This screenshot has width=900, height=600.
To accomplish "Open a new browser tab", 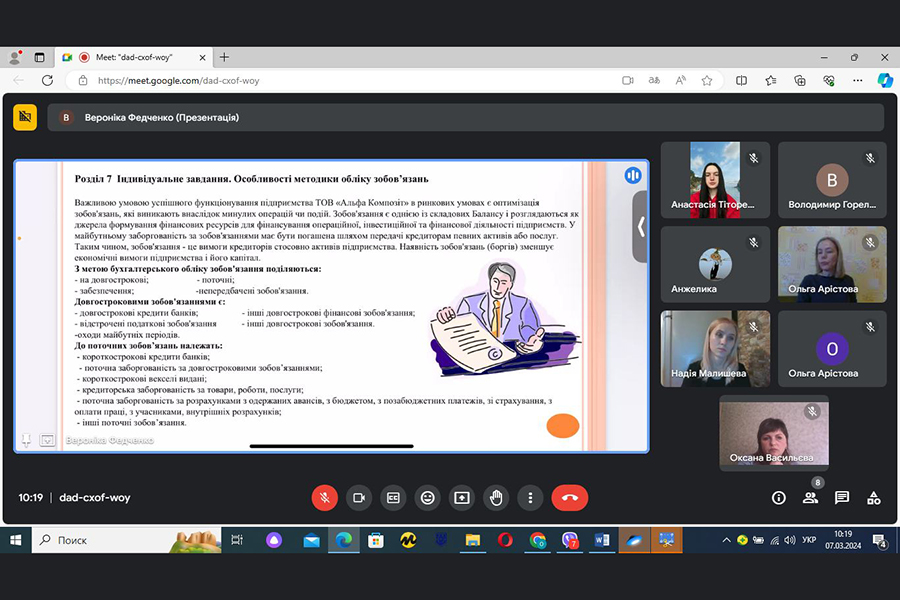I will click(x=224, y=57).
